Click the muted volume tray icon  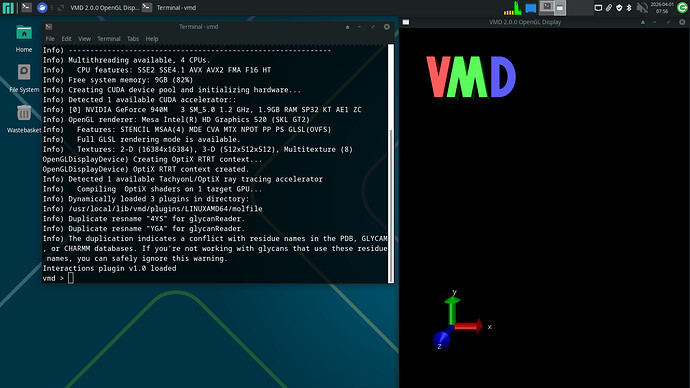(642, 7)
